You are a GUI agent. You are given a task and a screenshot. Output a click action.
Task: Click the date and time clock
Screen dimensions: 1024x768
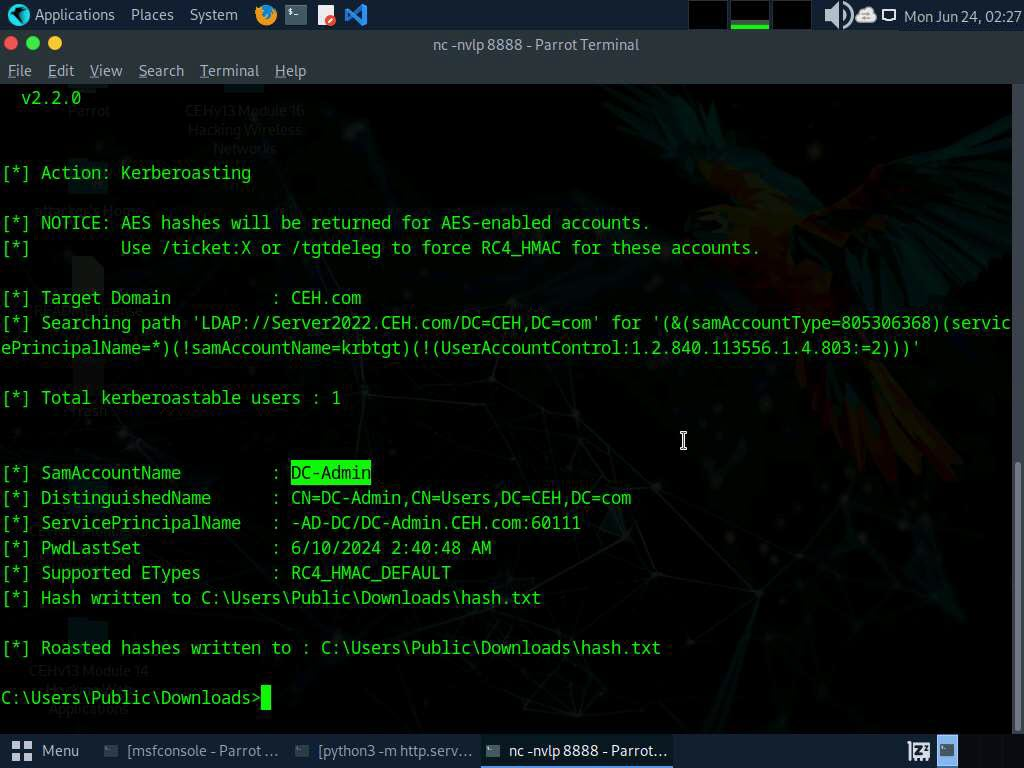[x=962, y=16]
